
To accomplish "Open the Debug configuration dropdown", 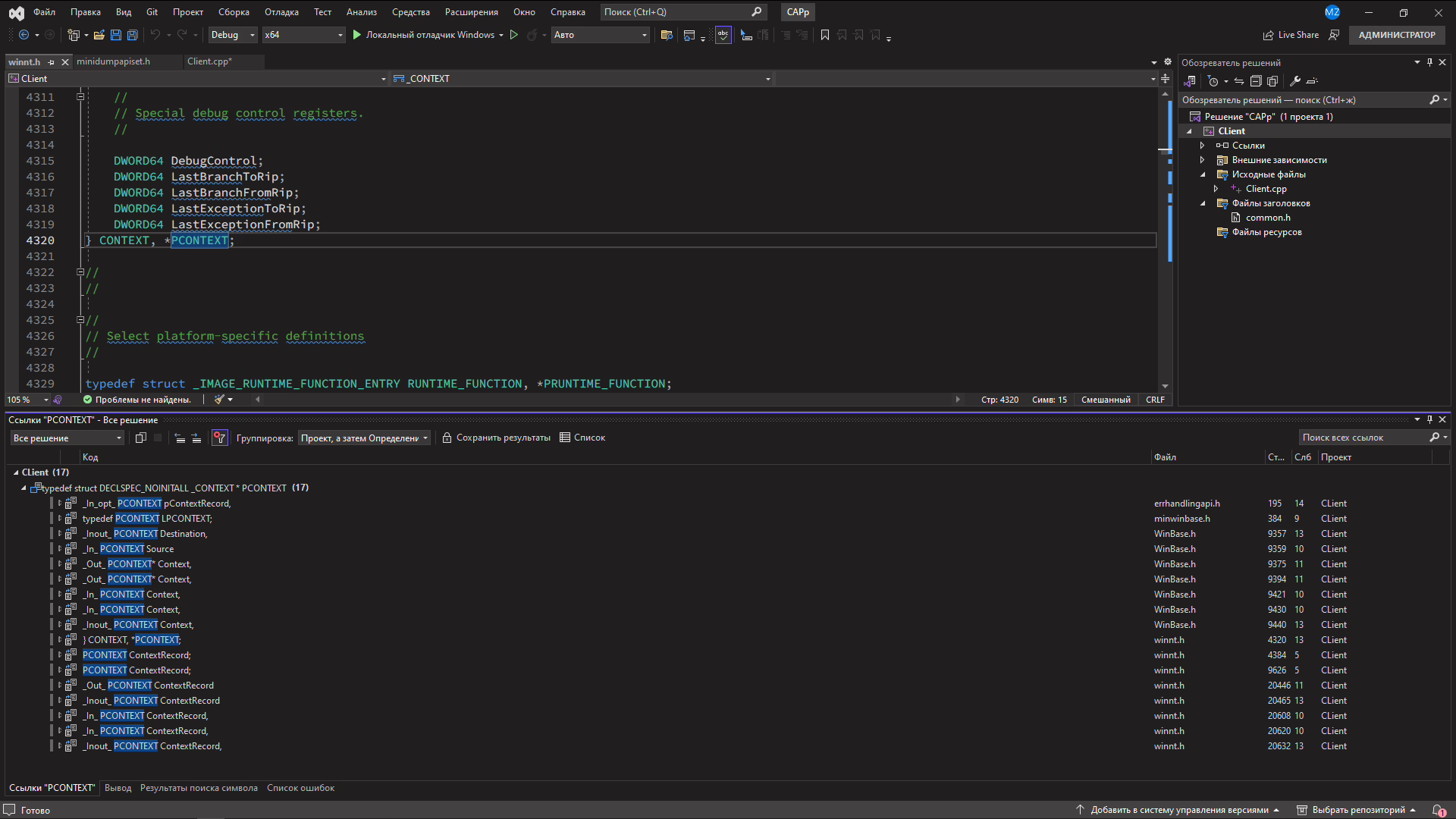I will (233, 35).
